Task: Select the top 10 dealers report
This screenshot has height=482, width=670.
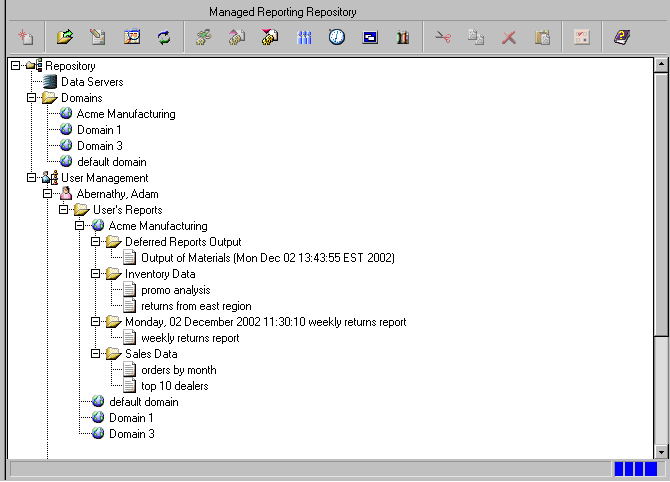Action: pos(175,386)
